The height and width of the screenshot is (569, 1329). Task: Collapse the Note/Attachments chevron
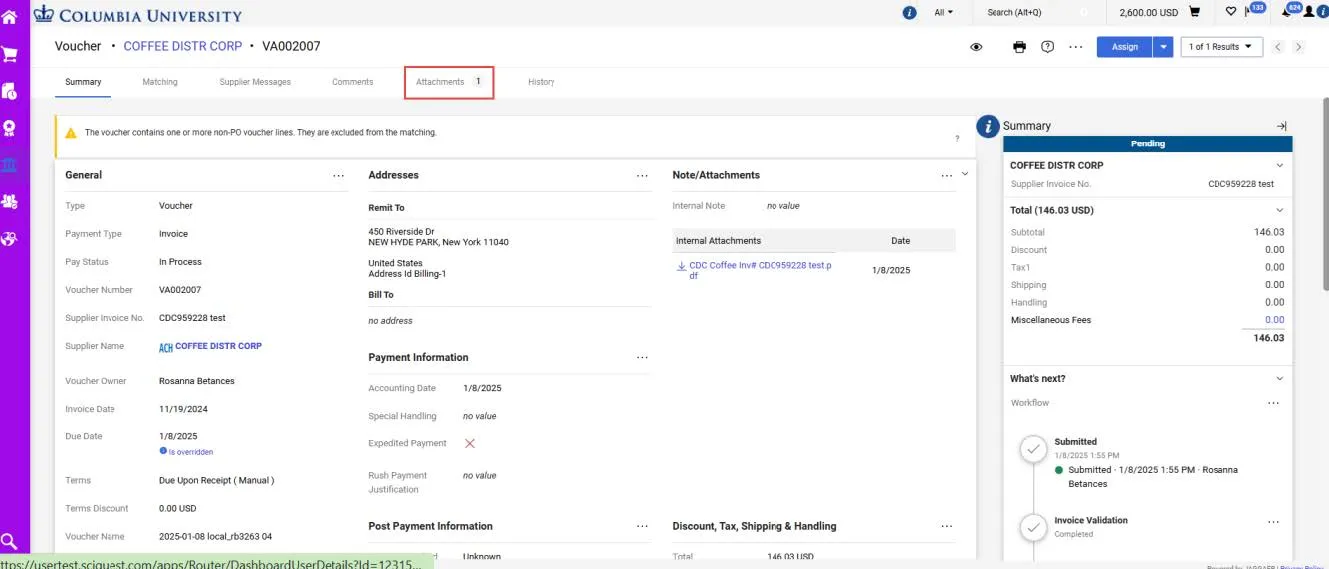click(965, 174)
